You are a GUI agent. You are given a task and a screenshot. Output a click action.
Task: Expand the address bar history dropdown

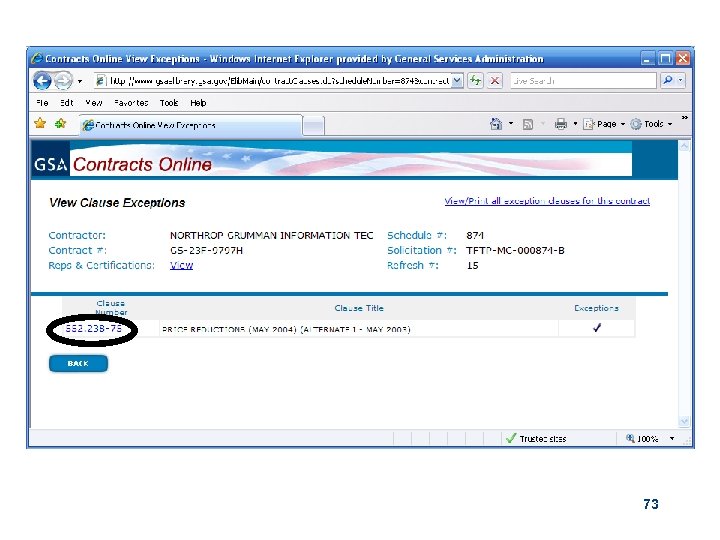pos(457,81)
